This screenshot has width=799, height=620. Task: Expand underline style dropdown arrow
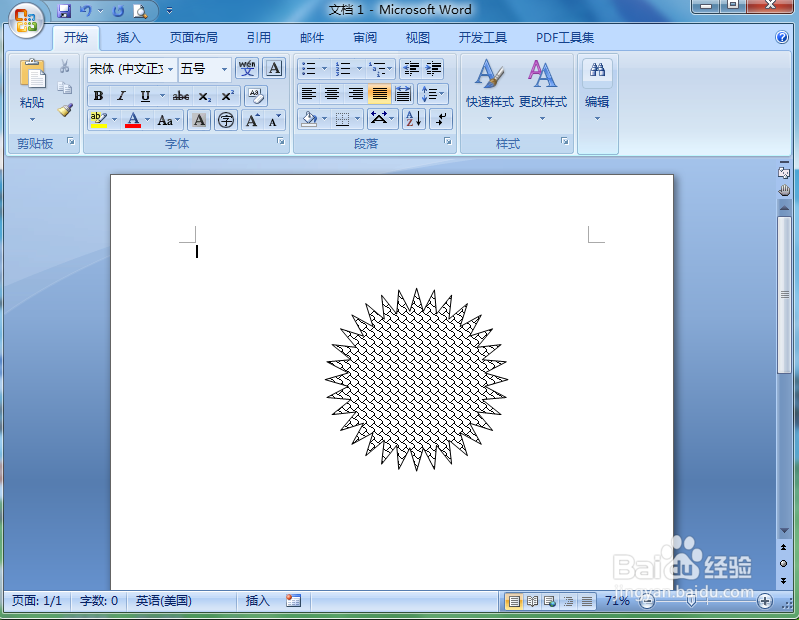[x=163, y=95]
